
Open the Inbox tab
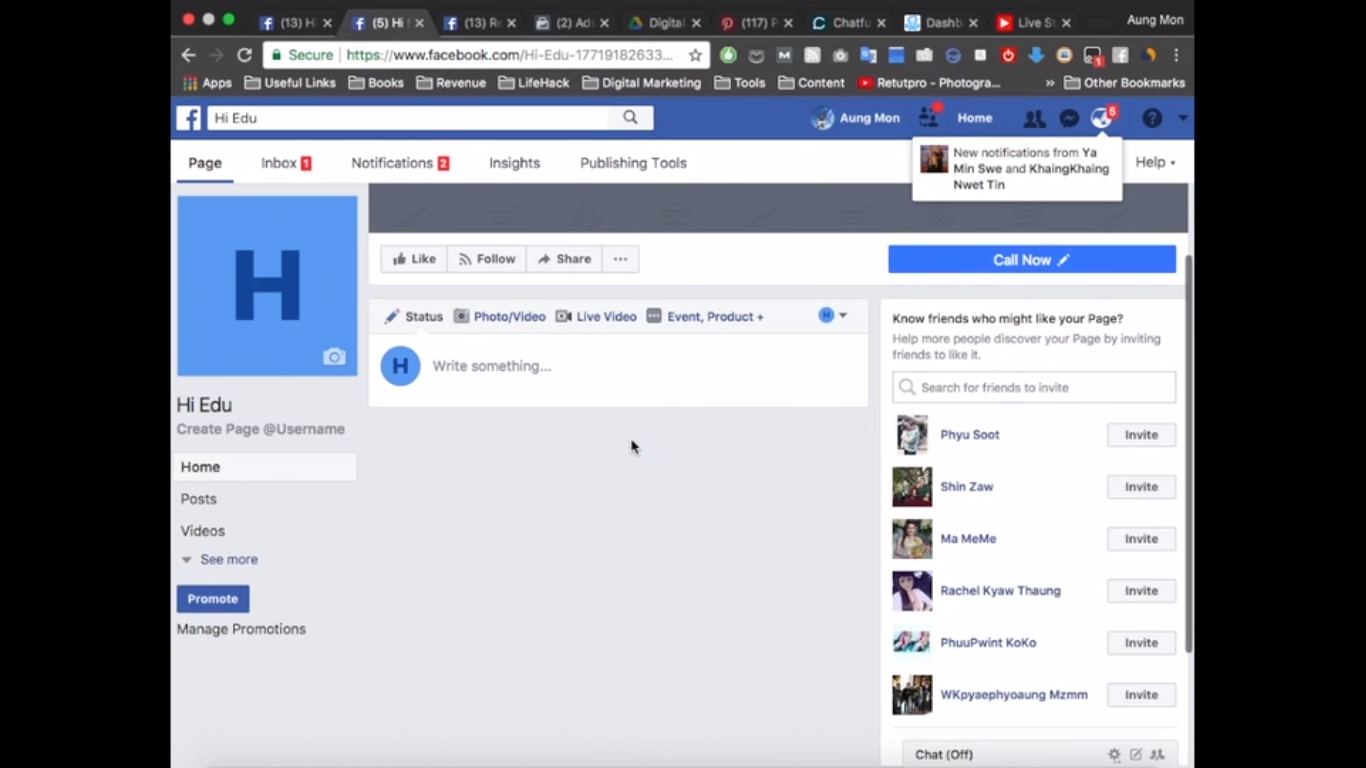click(x=286, y=163)
